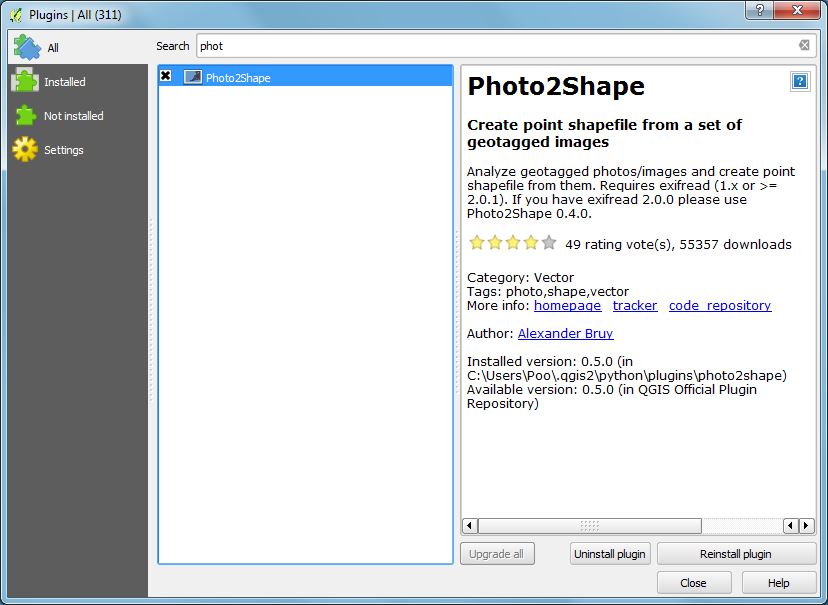Click the second rating star
Viewport: 828px width, 605px height.
click(495, 242)
